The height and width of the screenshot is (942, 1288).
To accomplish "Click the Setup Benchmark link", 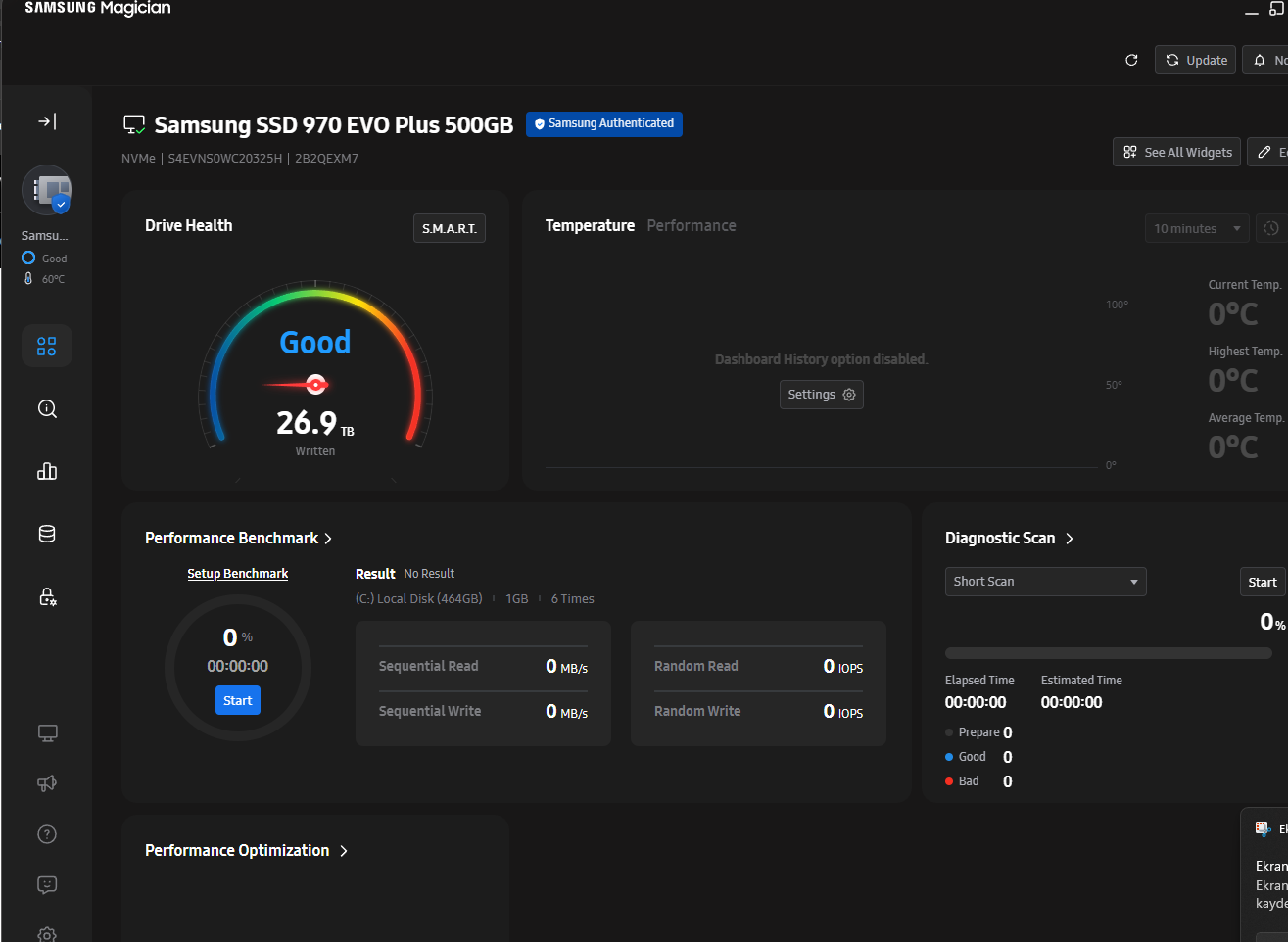I will tap(238, 574).
